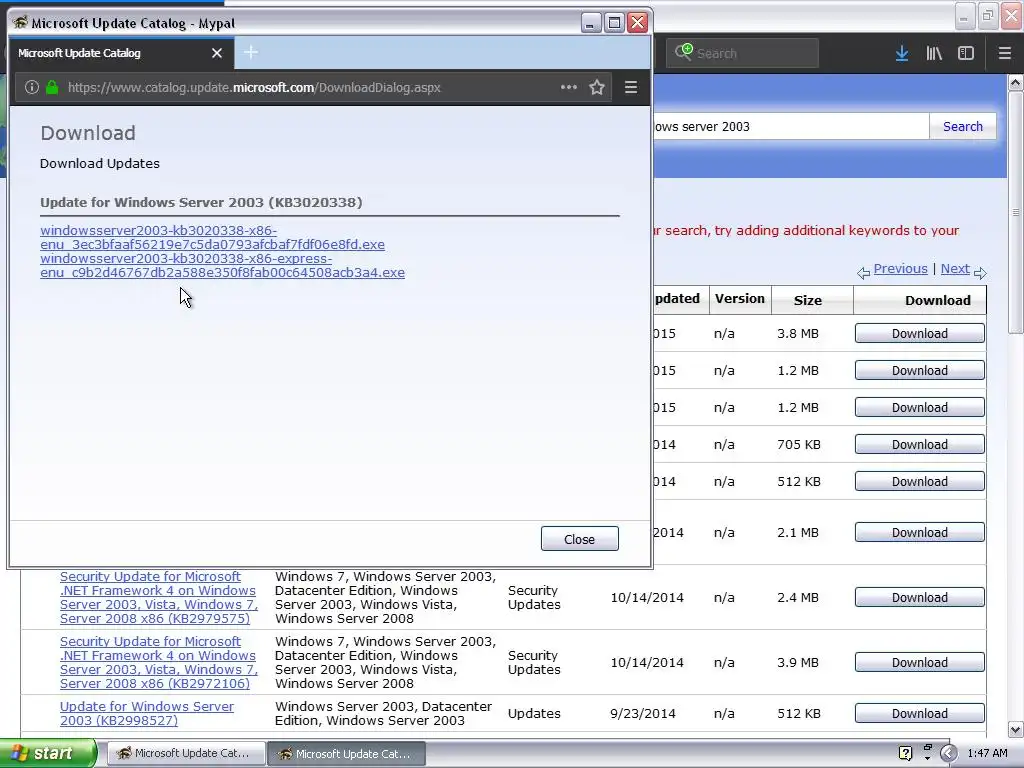
Task: Download the KB2998527 update row
Action: pyautogui.click(x=920, y=713)
